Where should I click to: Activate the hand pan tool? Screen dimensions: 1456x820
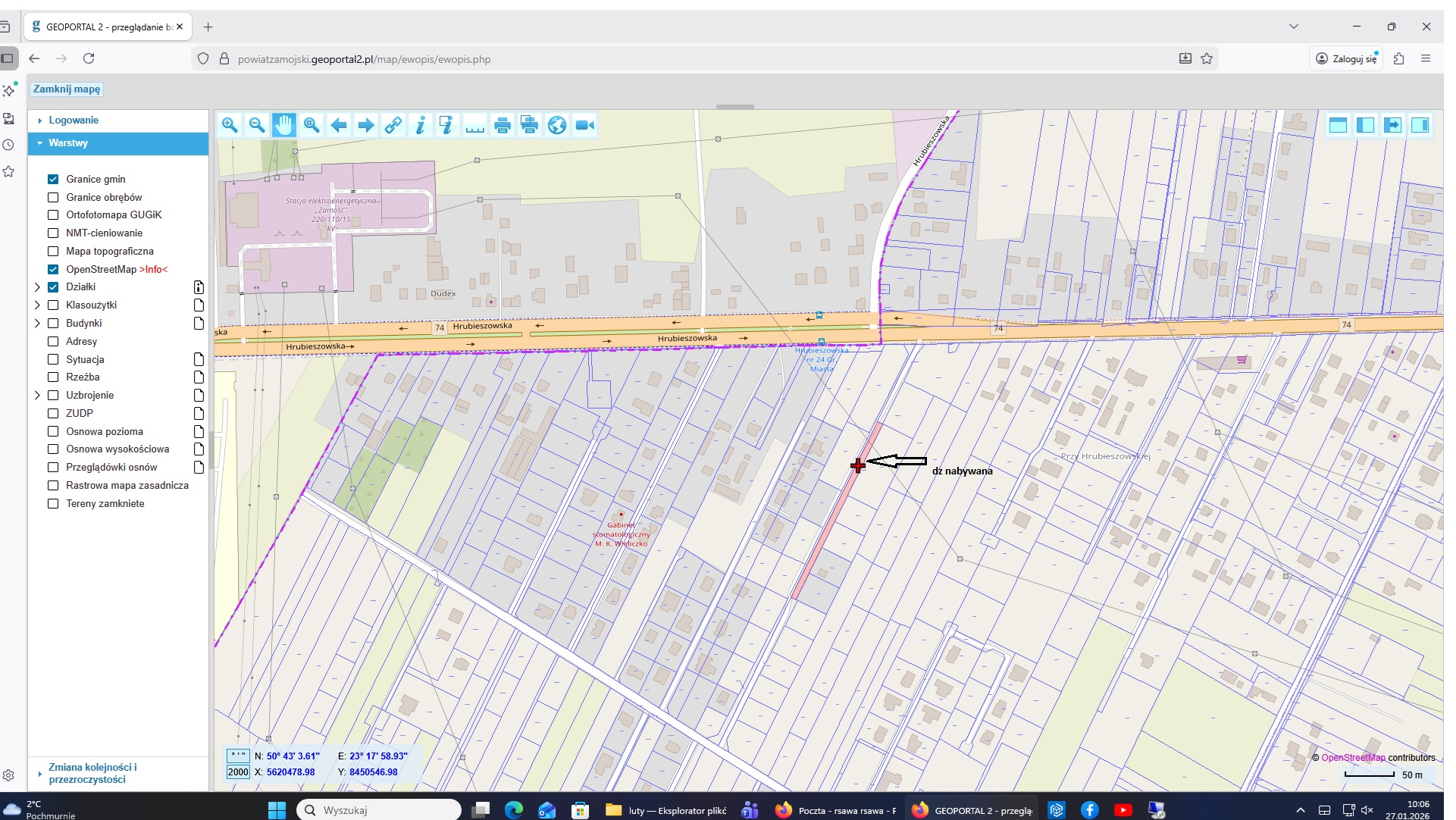tap(284, 125)
